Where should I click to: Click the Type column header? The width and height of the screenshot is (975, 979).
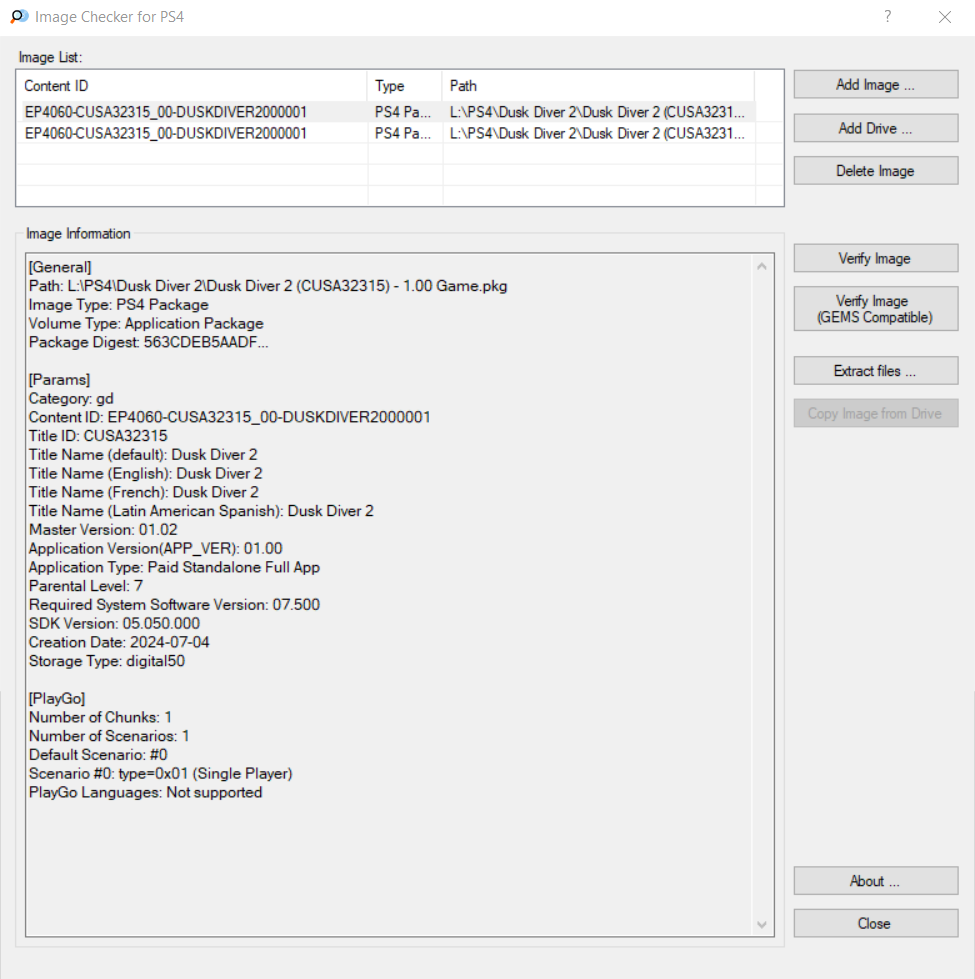[x=404, y=86]
